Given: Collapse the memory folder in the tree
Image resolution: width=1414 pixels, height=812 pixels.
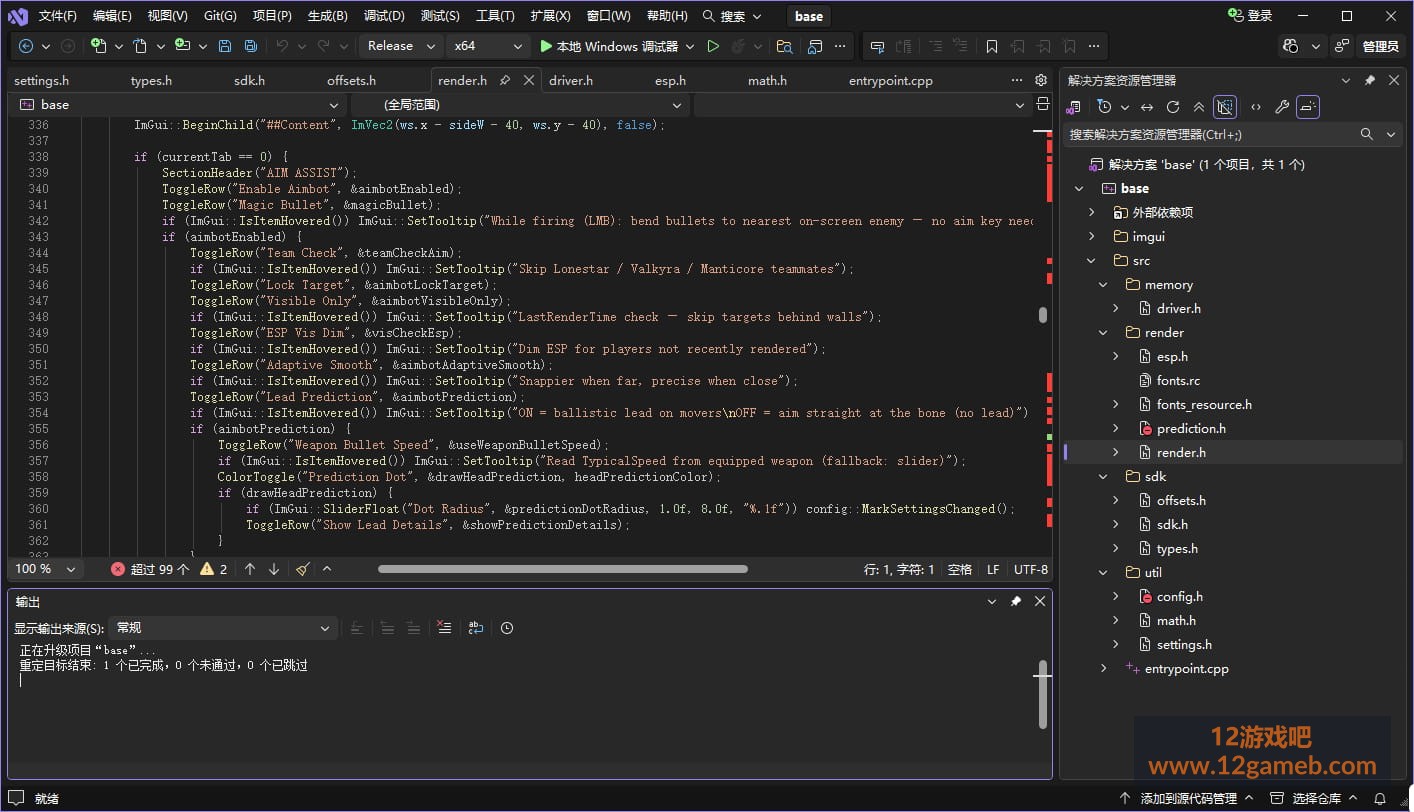Looking at the screenshot, I should tap(1103, 285).
